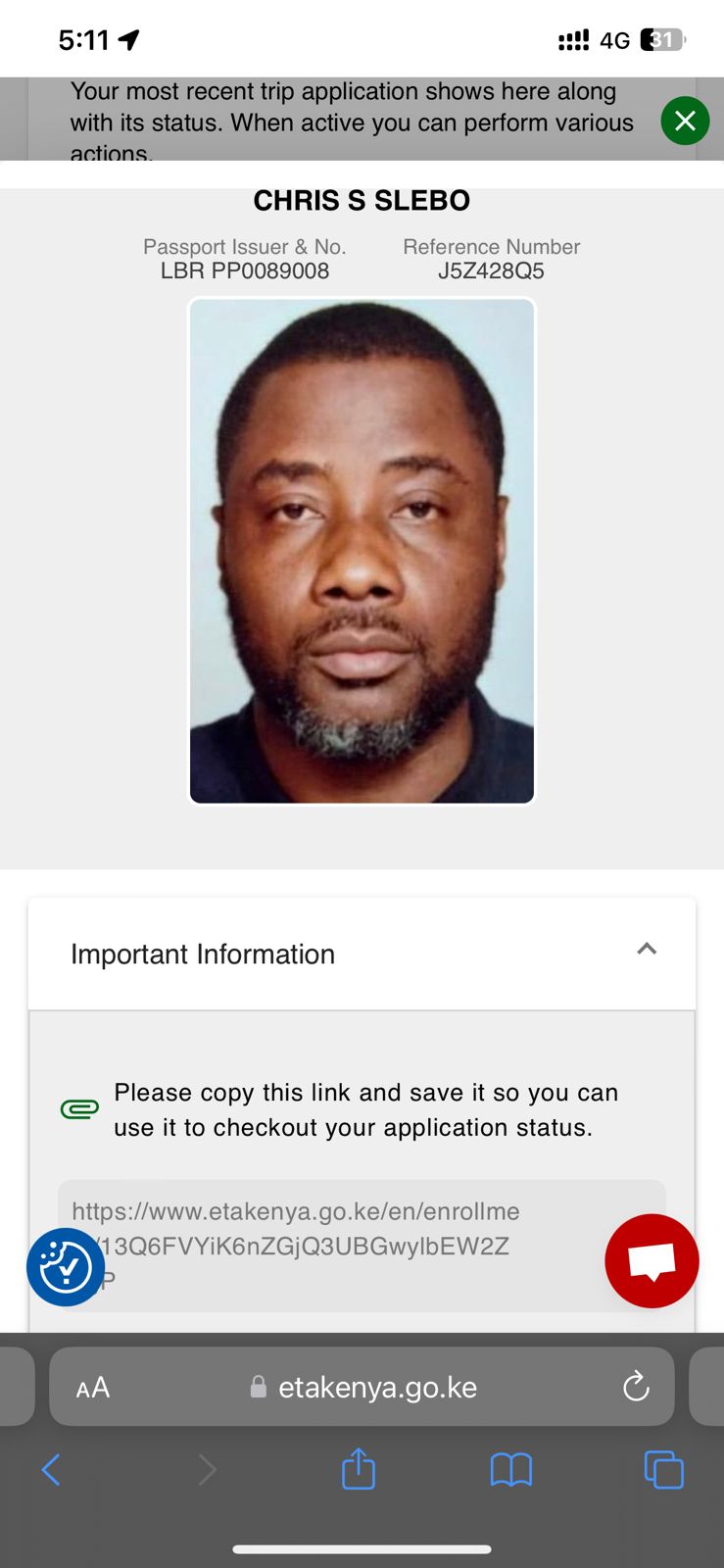
Task: Open Safari bookmarks book icon
Action: [x=510, y=1469]
